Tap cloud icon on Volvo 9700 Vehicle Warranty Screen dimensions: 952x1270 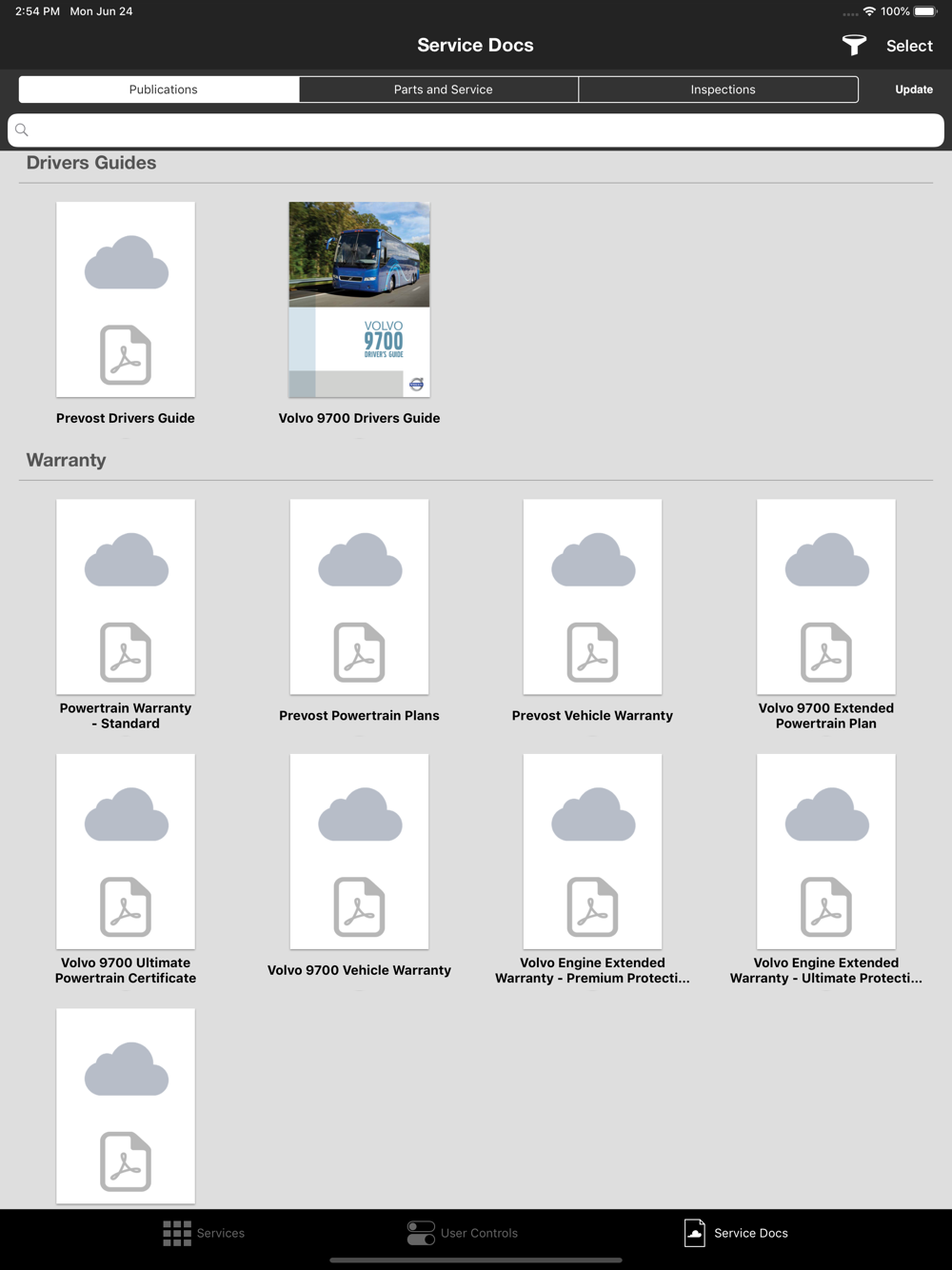[360, 814]
